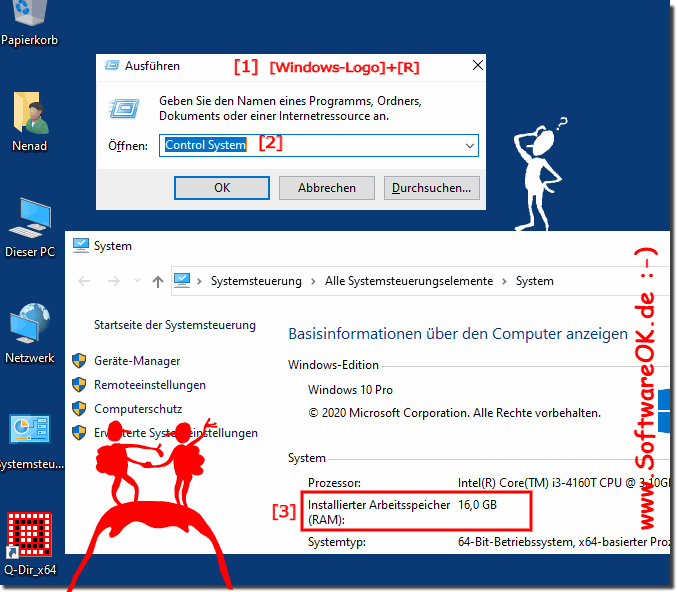
Task: Click the Prozessor: label
Action: (x=334, y=483)
